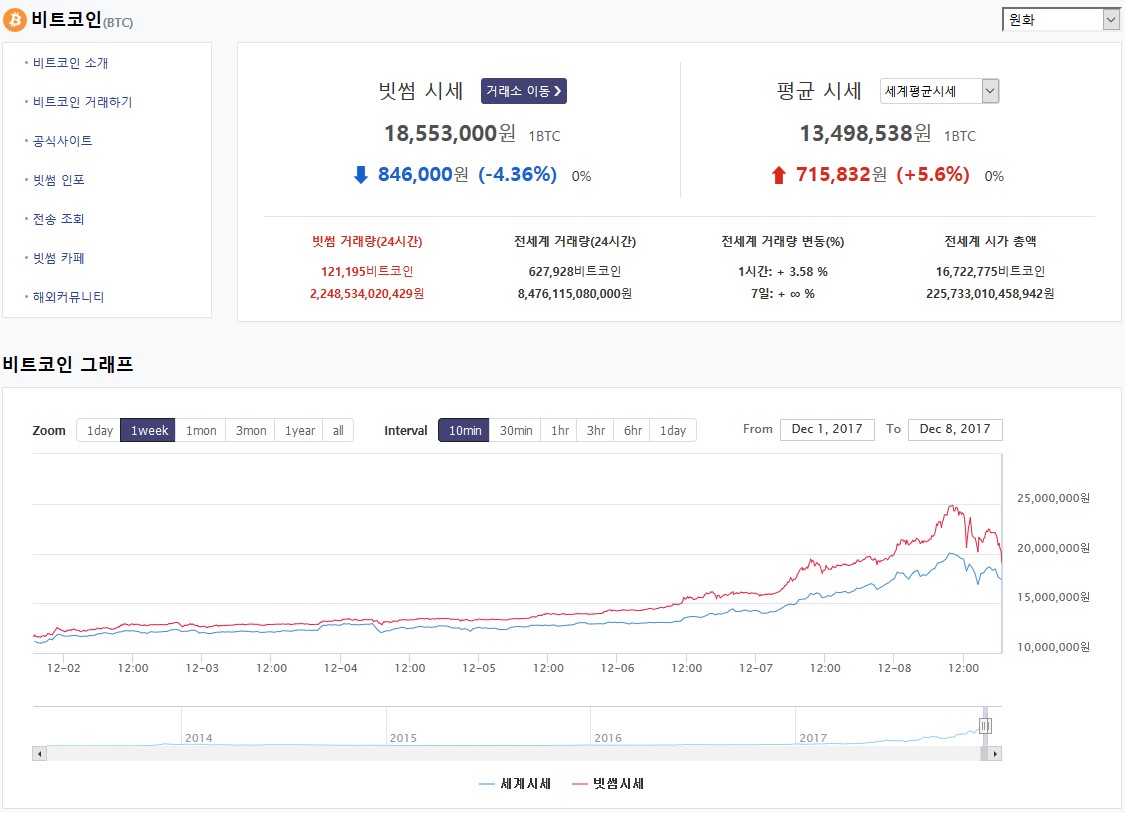
Task: Select 1day interval option
Action: (673, 430)
